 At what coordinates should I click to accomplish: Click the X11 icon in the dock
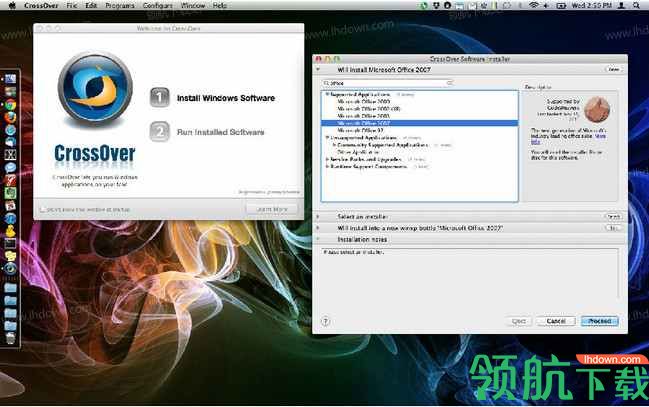(x=10, y=155)
